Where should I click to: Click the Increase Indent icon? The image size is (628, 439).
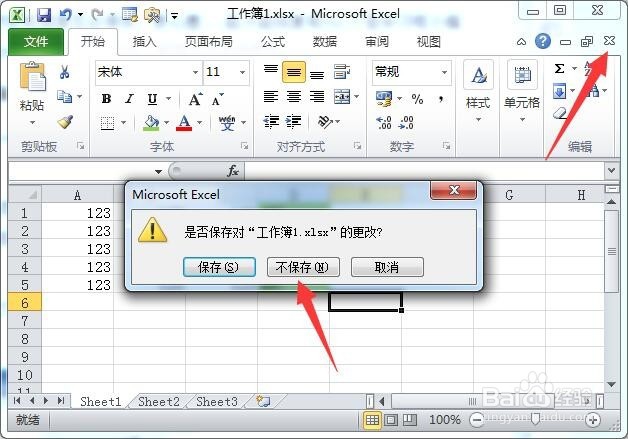pyautogui.click(x=294, y=121)
